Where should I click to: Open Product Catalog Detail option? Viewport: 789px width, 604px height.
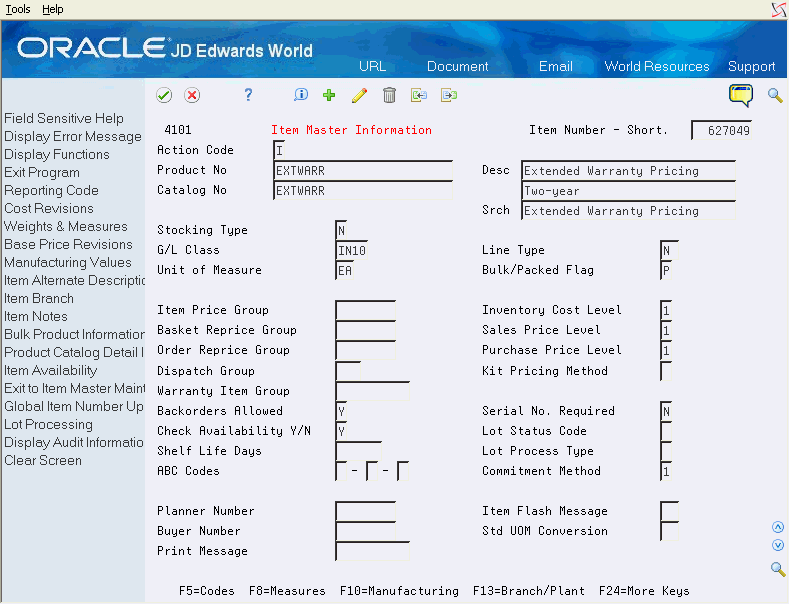74,352
